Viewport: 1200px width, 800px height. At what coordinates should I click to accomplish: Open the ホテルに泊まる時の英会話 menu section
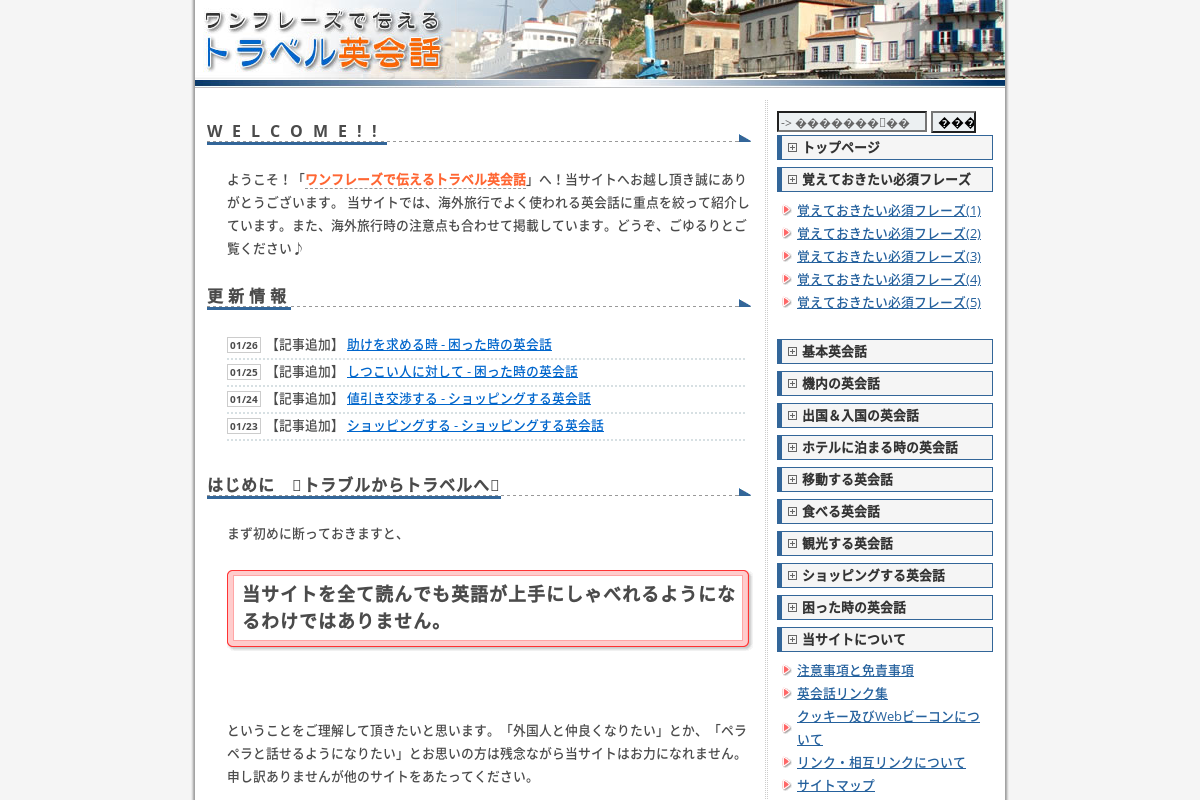885,448
